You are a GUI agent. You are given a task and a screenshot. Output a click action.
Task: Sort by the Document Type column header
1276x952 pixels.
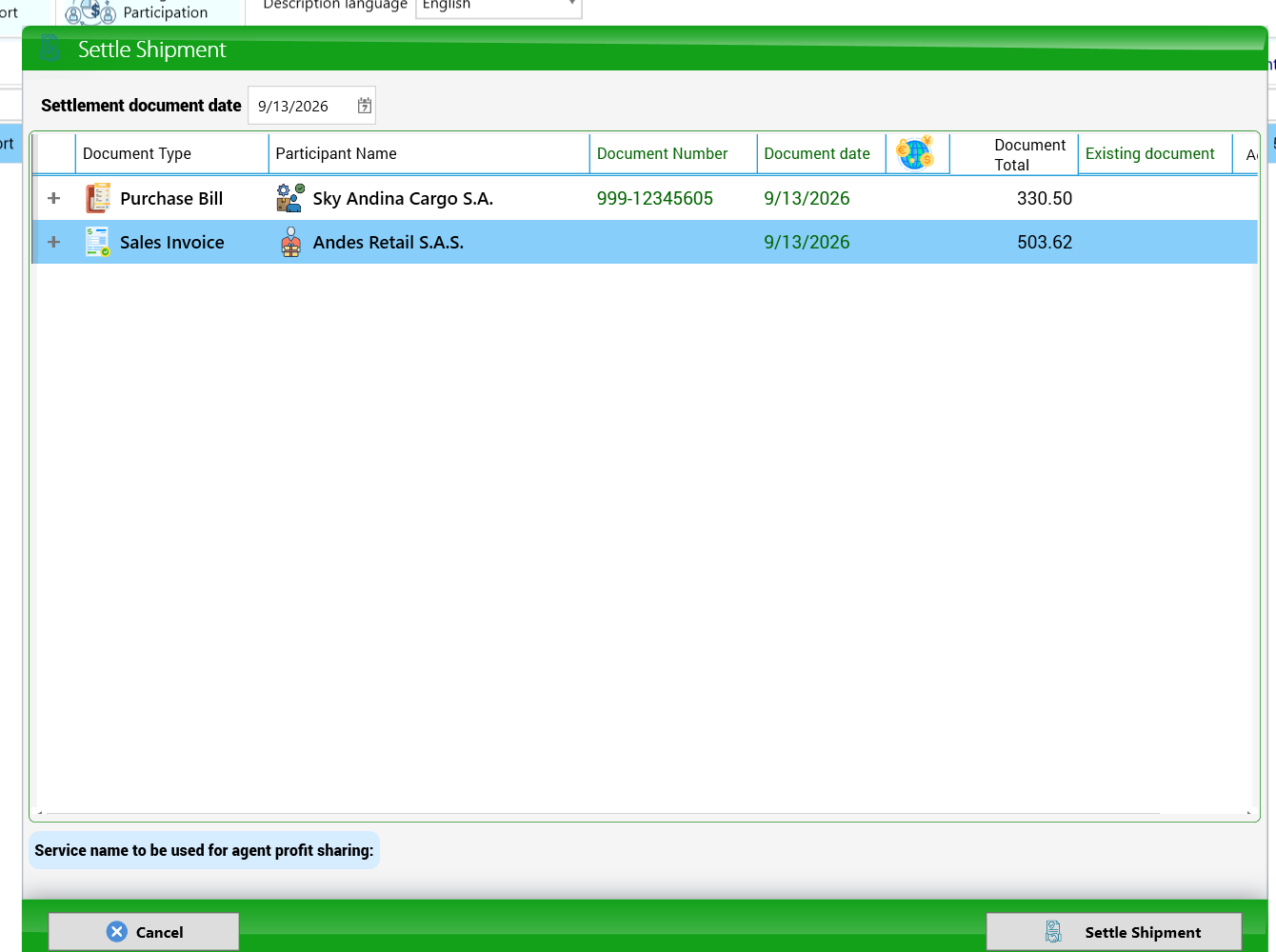point(171,153)
